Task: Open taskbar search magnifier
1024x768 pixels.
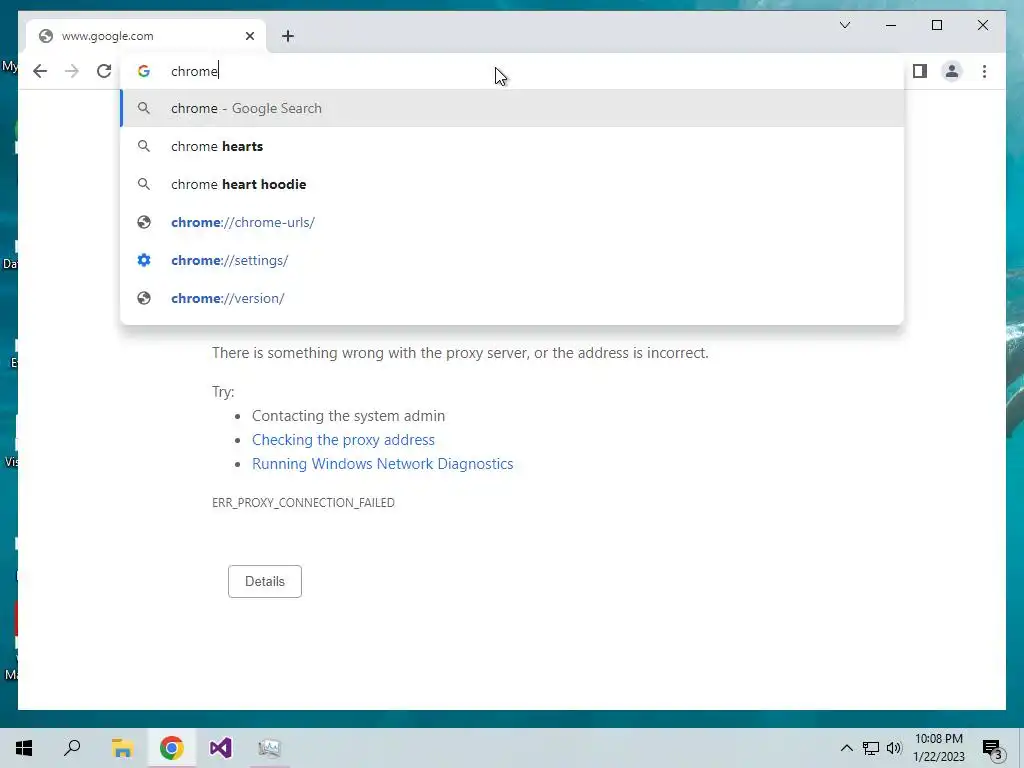Action: click(x=72, y=748)
